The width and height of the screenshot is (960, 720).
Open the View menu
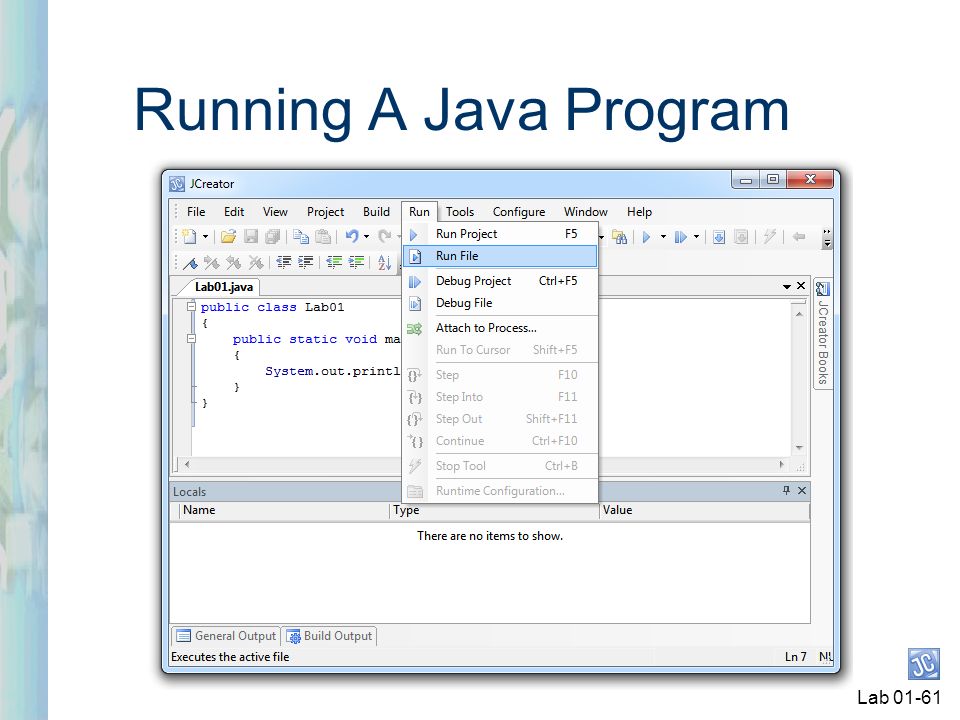[275, 212]
